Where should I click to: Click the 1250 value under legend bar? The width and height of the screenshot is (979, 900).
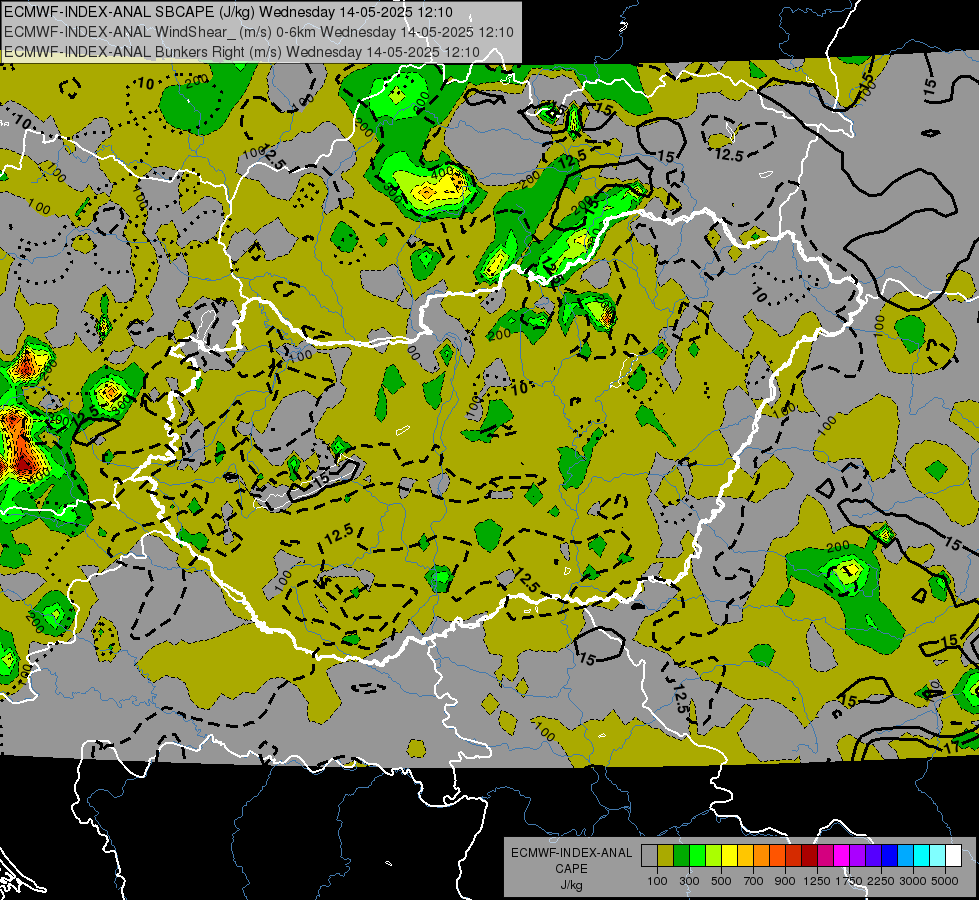(x=817, y=881)
